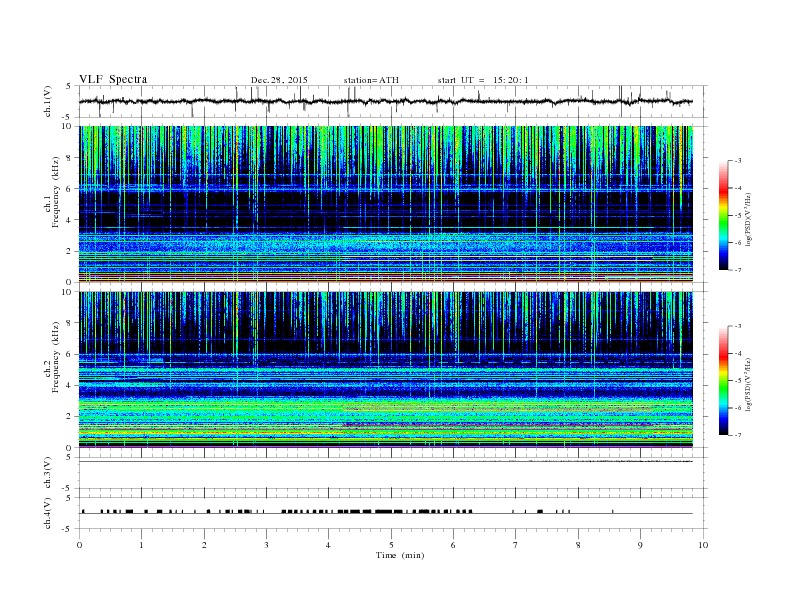
Task: Click the "9" tick on the time axis
Action: [641, 545]
